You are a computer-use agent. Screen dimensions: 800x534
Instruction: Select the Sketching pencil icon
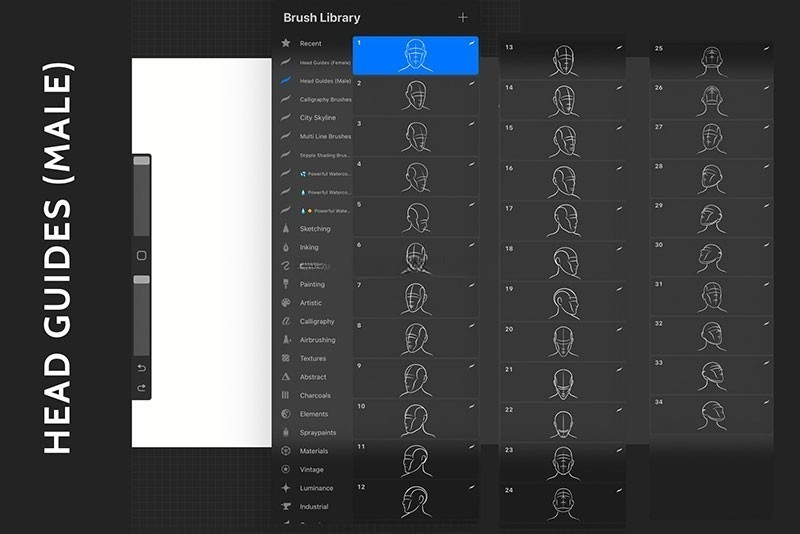coord(286,229)
